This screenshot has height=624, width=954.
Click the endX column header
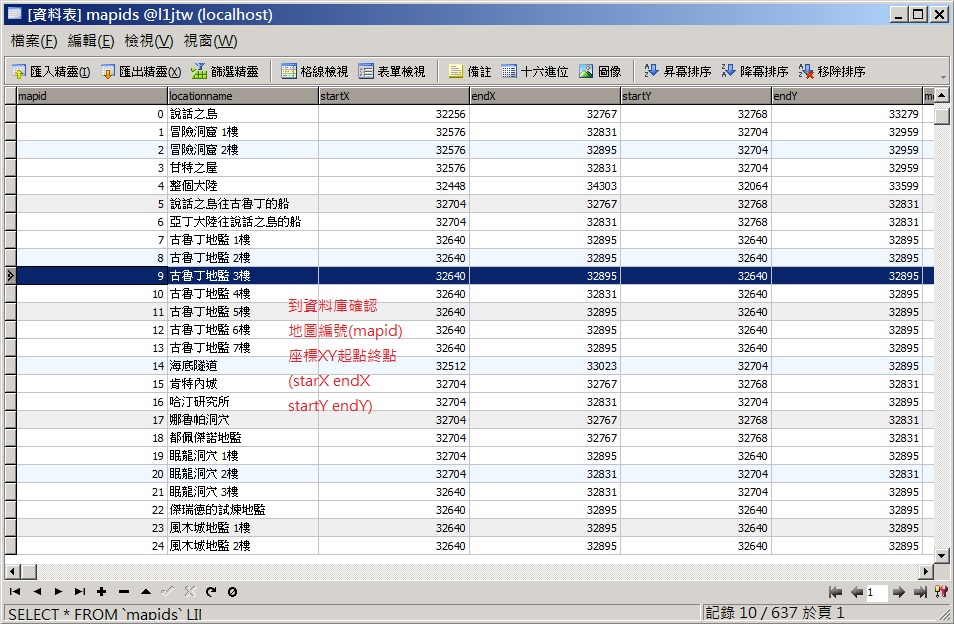coord(545,96)
